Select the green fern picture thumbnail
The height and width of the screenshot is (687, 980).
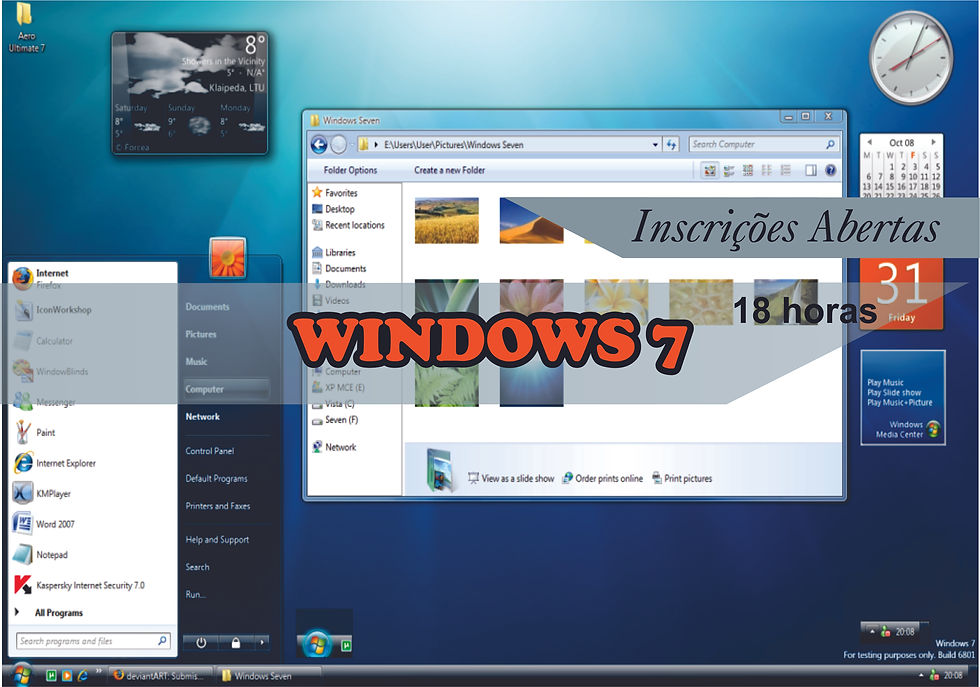[446, 383]
